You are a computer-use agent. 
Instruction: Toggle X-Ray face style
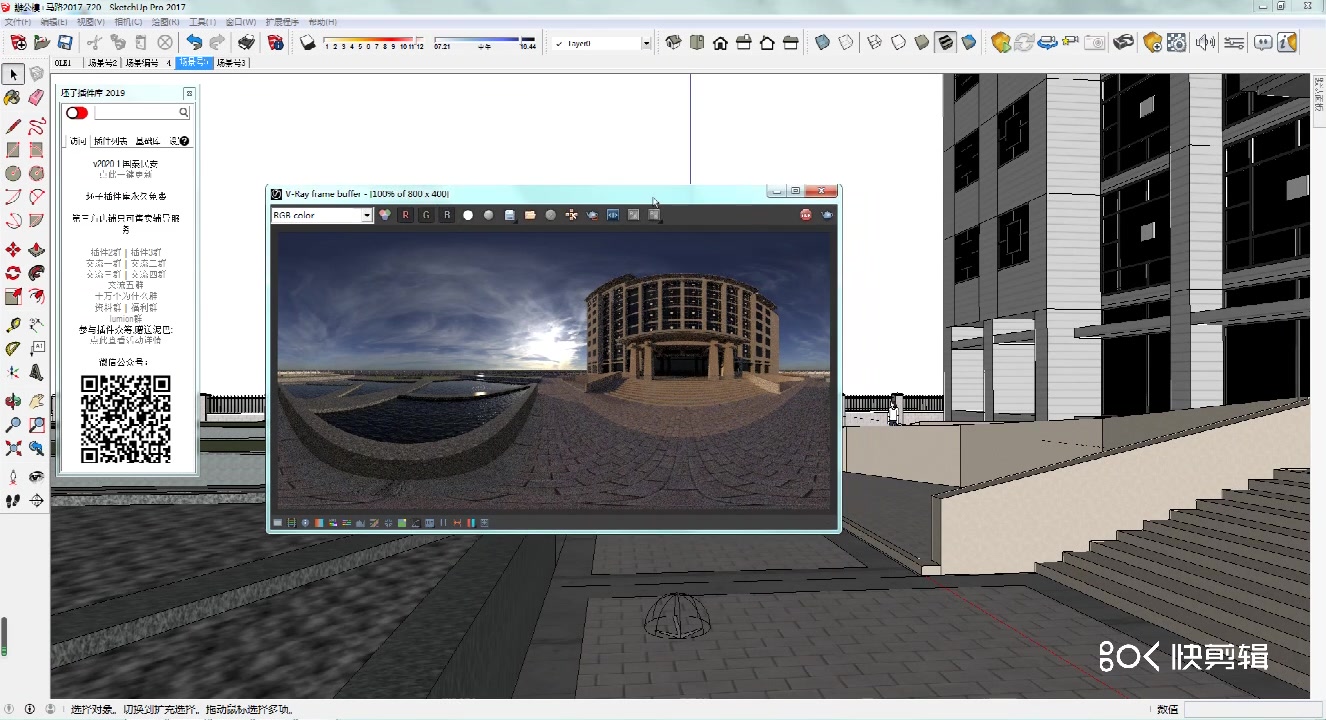pyautogui.click(x=822, y=43)
